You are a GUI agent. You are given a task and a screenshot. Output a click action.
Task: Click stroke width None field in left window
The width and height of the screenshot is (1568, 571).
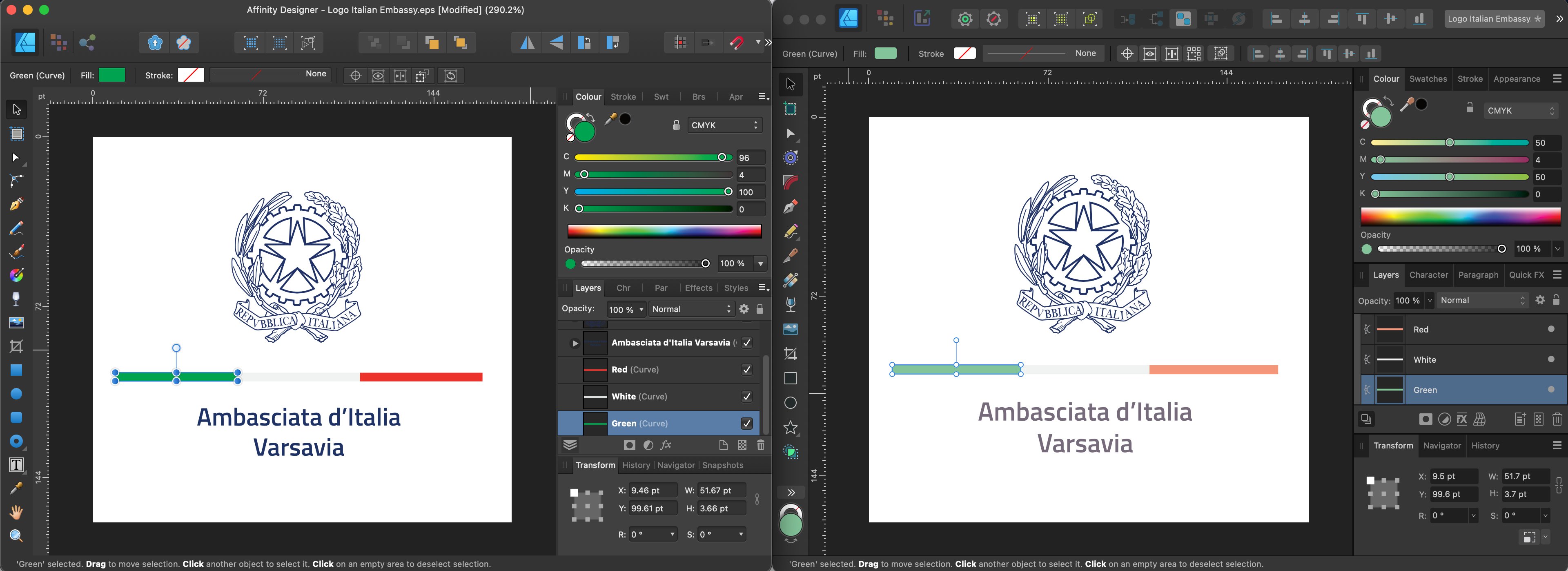point(269,74)
